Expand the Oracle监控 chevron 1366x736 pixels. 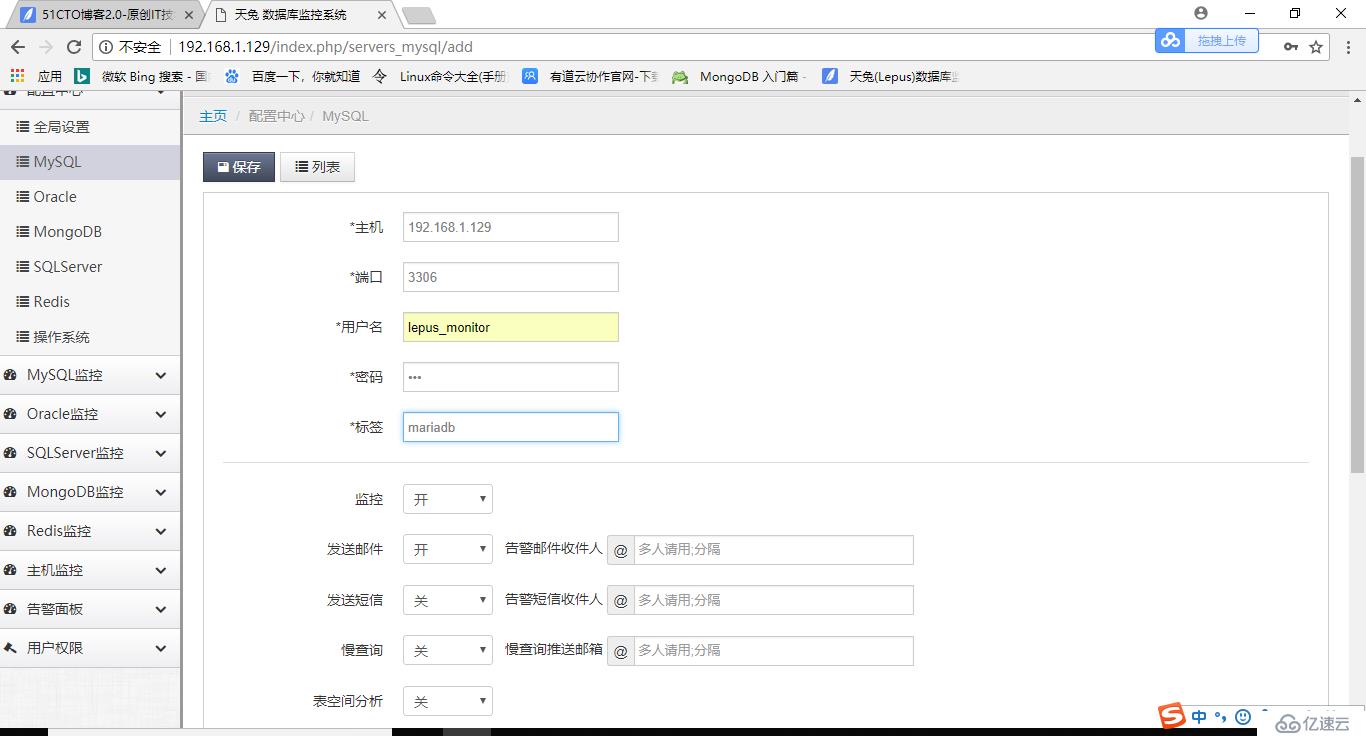[x=161, y=414]
